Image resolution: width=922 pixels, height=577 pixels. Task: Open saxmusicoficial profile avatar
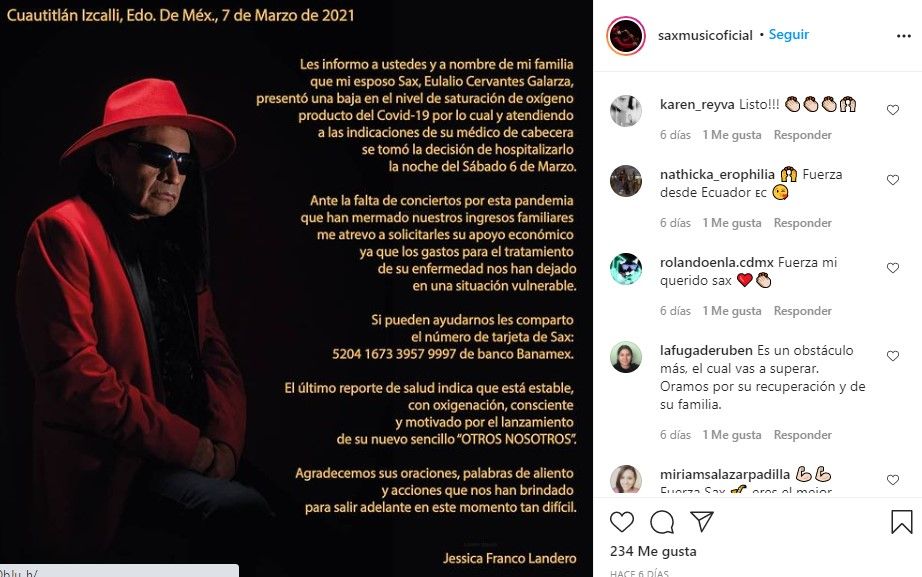[626, 36]
